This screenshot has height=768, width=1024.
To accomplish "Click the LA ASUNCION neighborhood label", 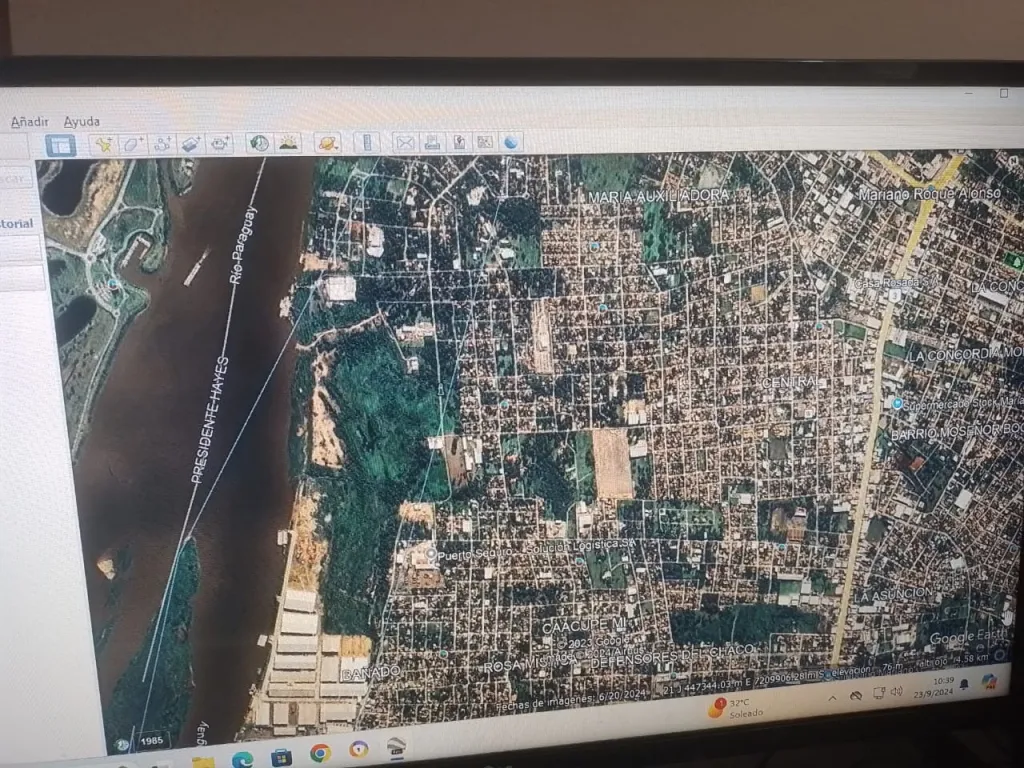I will [x=895, y=594].
